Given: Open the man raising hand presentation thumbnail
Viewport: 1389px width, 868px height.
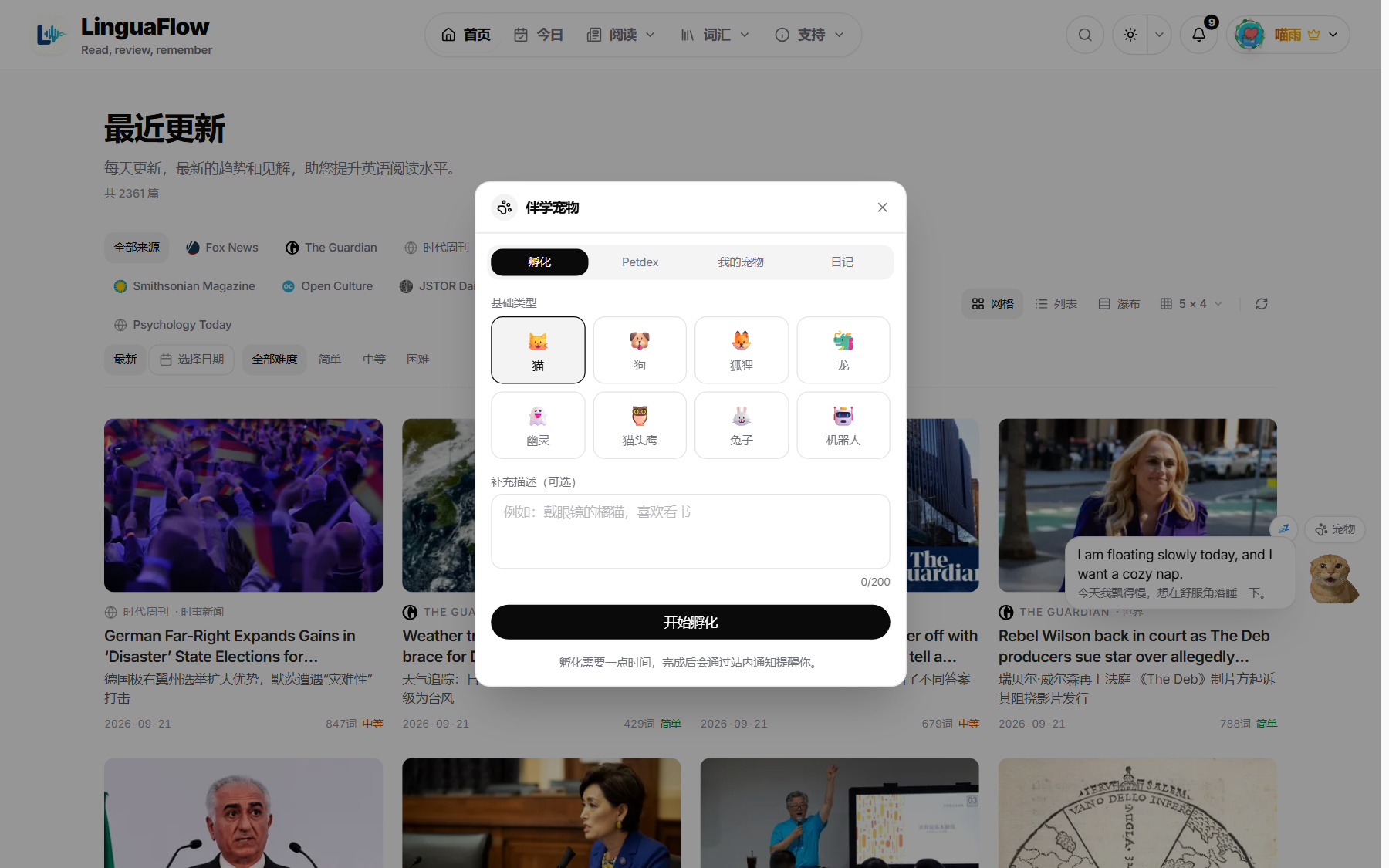Looking at the screenshot, I should click(840, 813).
